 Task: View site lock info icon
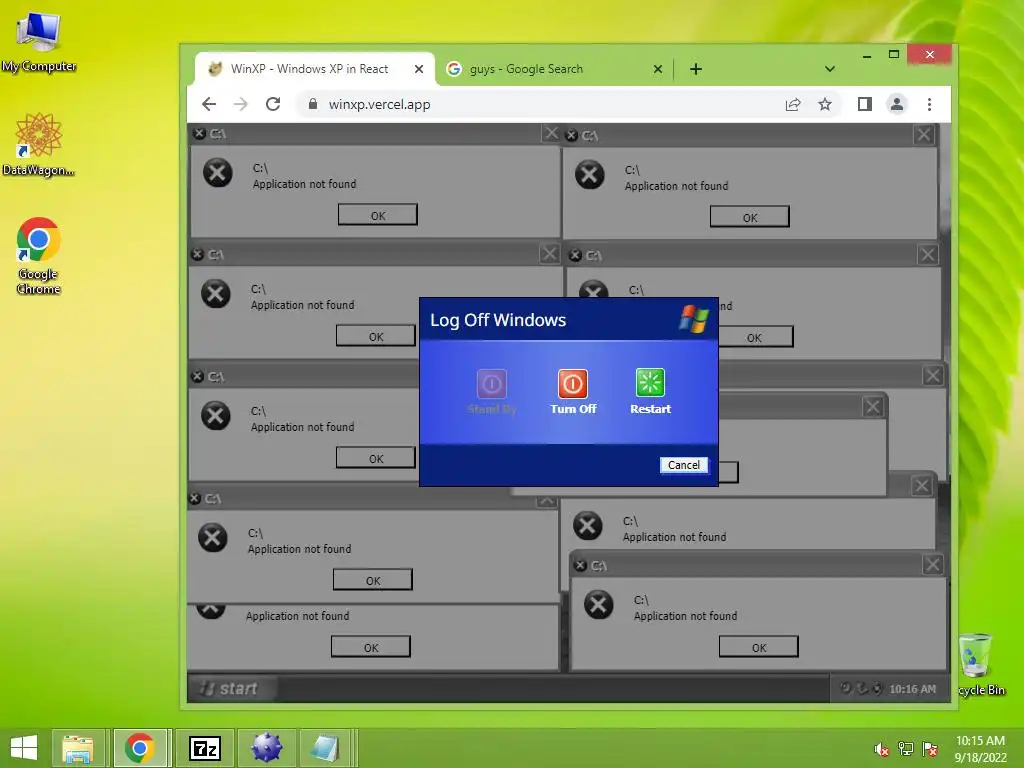[x=313, y=104]
